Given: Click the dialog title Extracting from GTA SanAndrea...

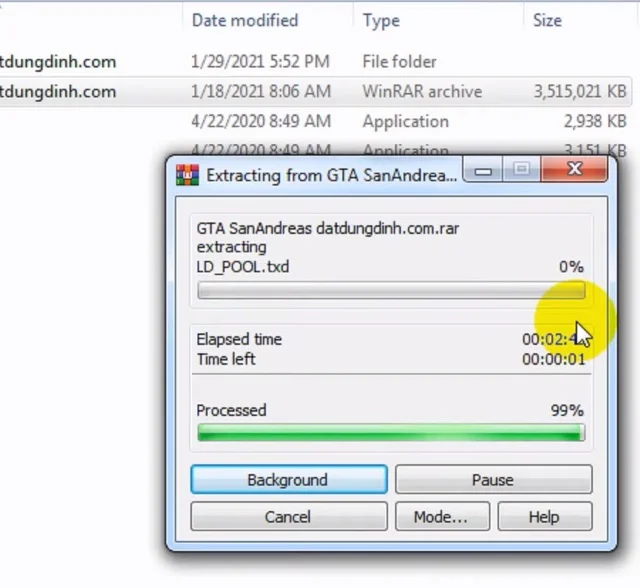Looking at the screenshot, I should point(331,175).
